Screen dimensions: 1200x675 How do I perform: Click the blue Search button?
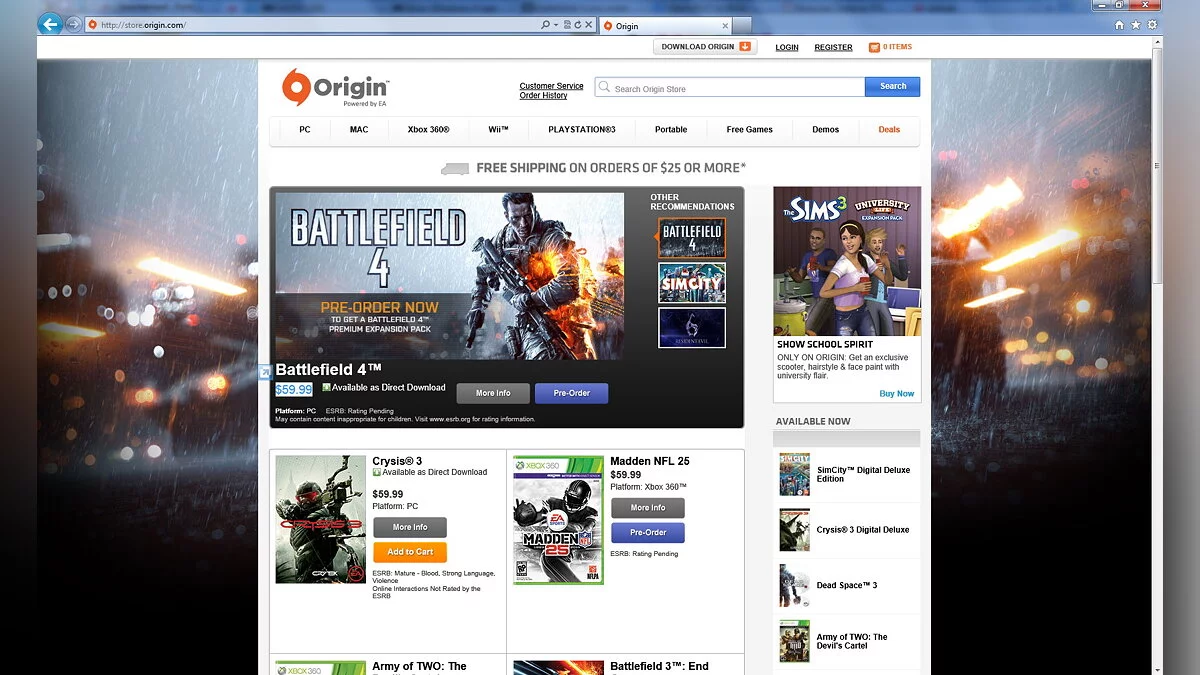pyautogui.click(x=893, y=87)
